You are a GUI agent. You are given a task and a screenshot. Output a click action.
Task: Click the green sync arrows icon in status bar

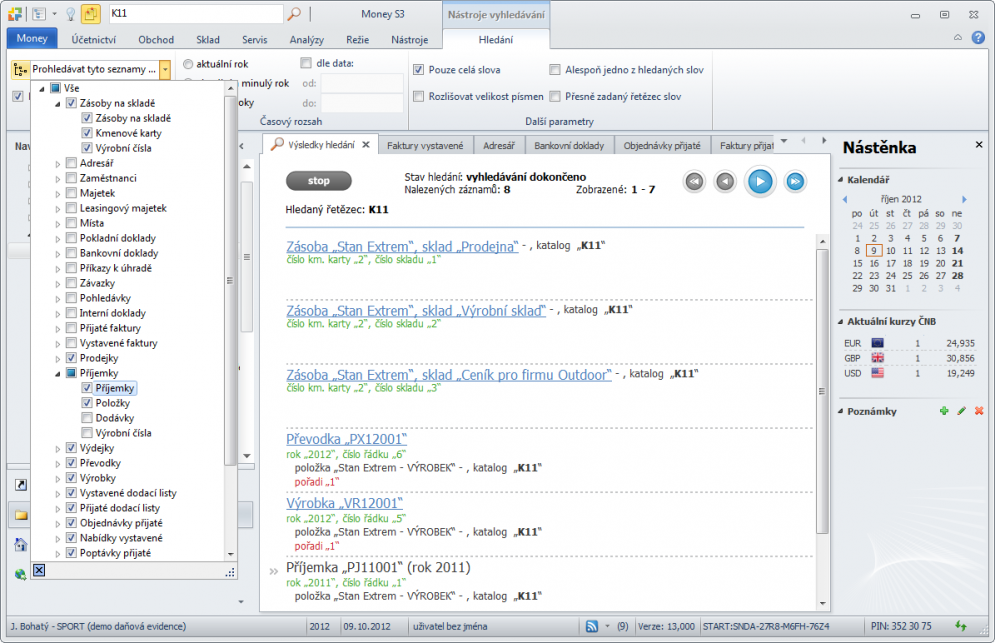click(x=961, y=626)
